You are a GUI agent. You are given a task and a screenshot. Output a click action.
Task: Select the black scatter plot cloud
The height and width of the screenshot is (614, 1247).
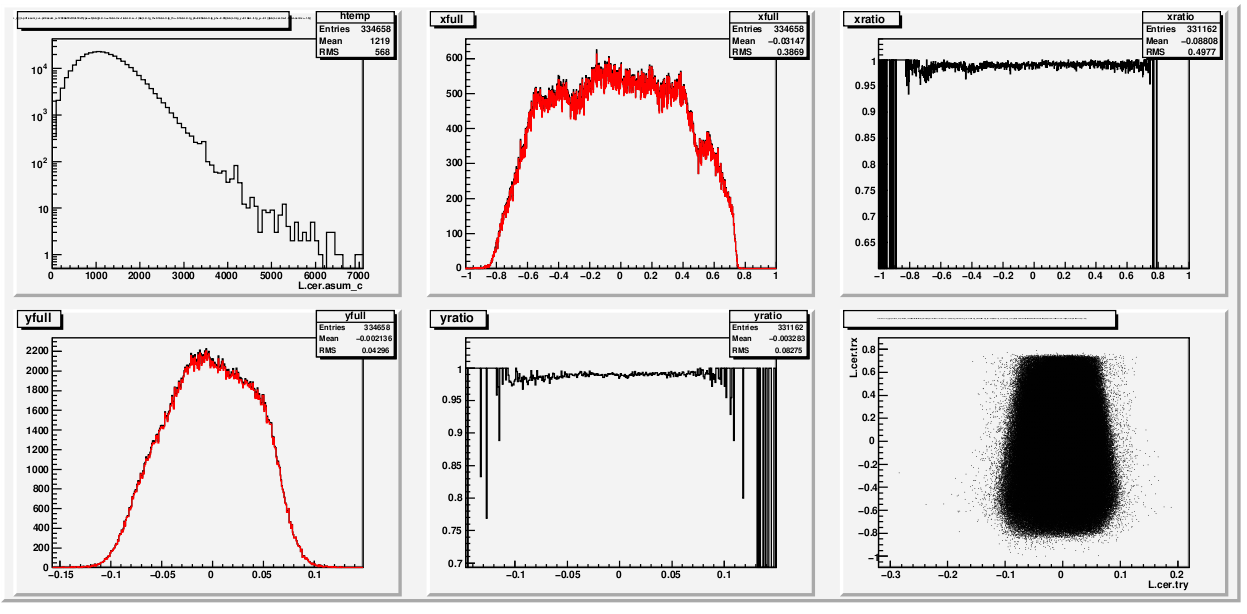tap(1058, 445)
